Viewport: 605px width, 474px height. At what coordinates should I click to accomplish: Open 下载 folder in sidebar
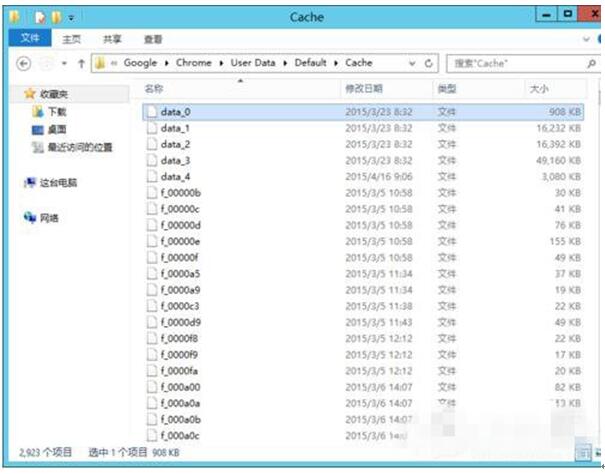(x=57, y=112)
